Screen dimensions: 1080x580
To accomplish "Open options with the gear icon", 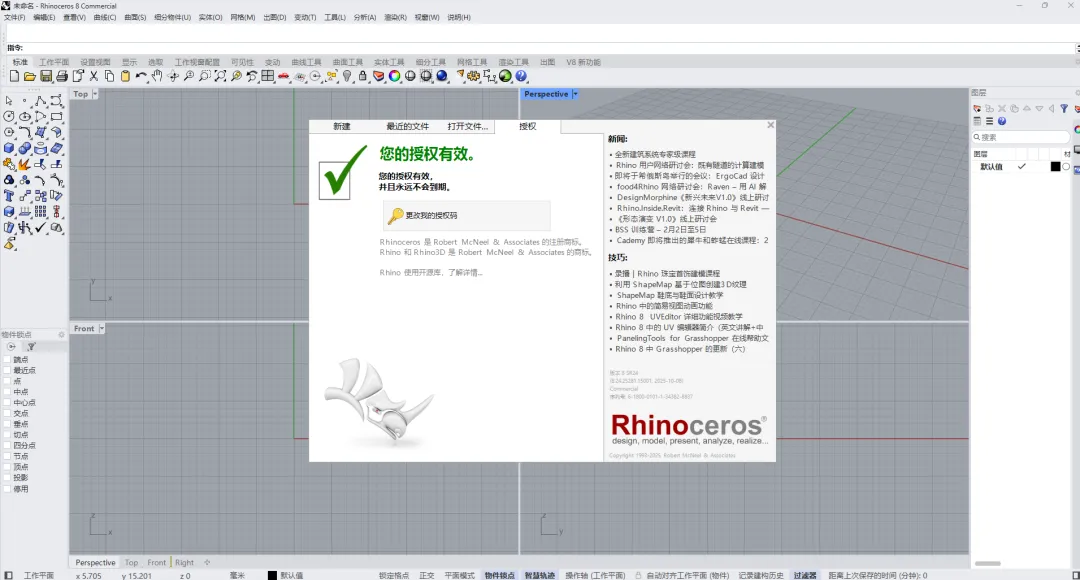I will [x=474, y=76].
